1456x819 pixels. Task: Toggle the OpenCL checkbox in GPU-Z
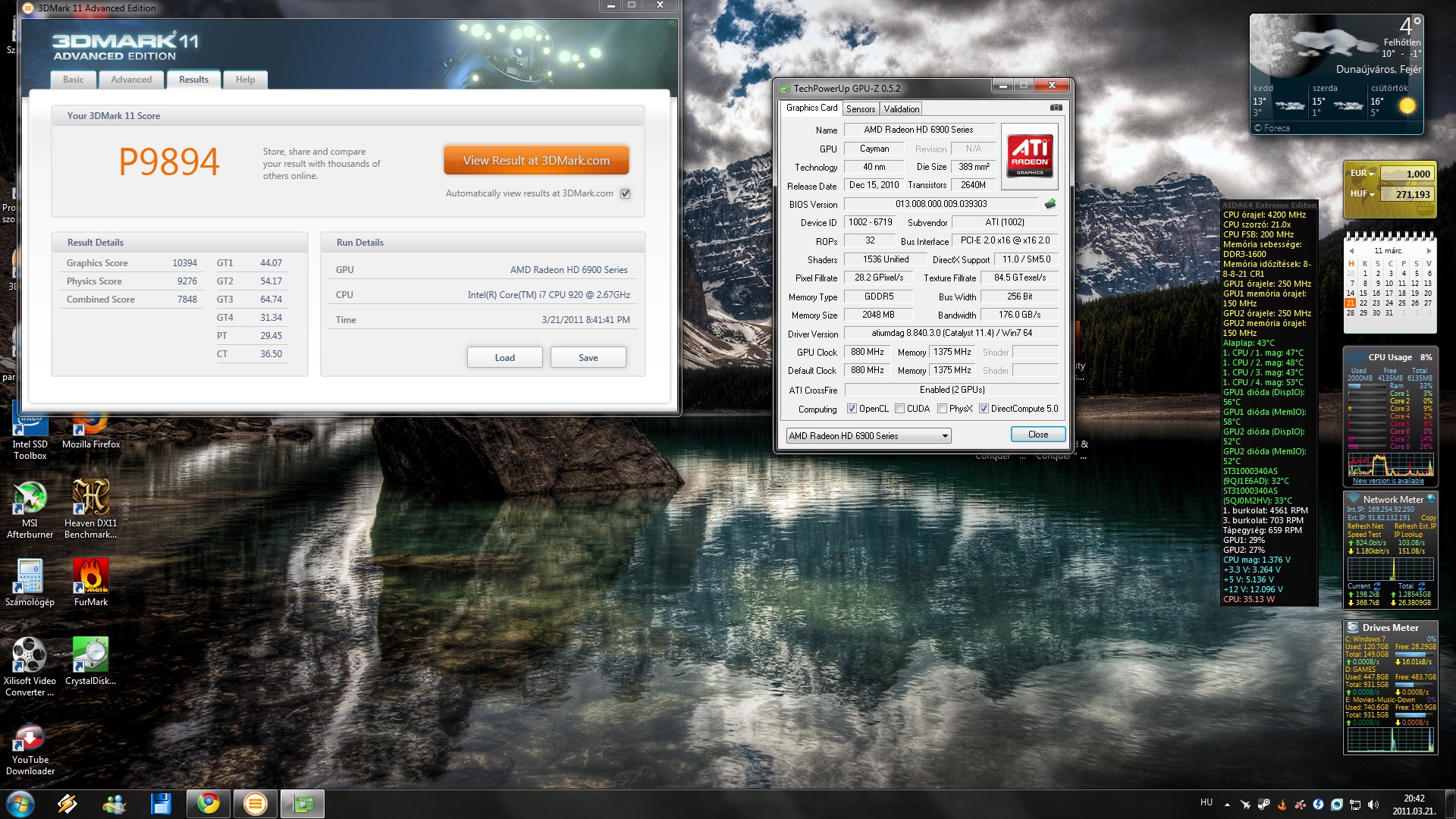852,409
